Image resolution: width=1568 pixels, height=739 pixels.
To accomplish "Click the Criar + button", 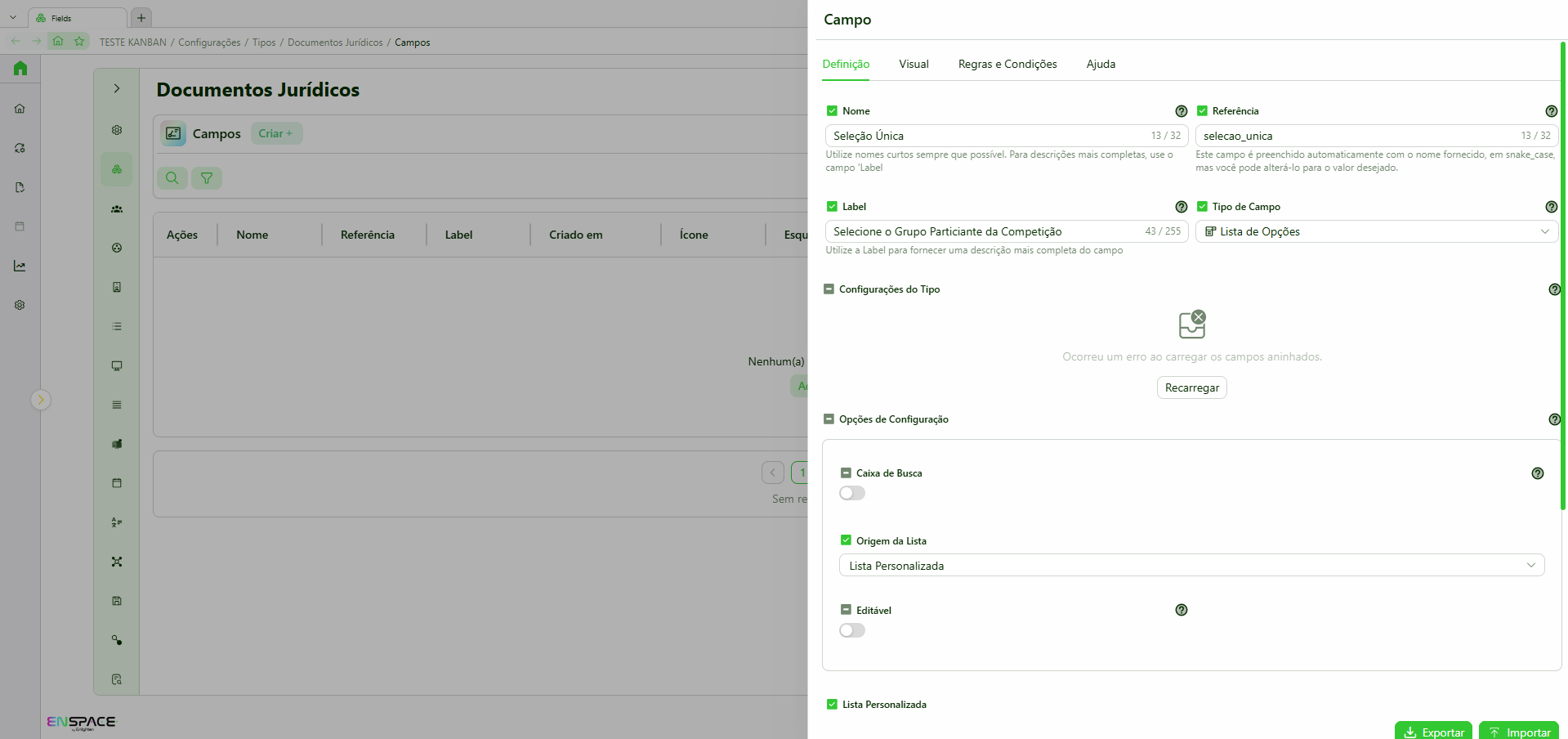I will click(x=275, y=133).
